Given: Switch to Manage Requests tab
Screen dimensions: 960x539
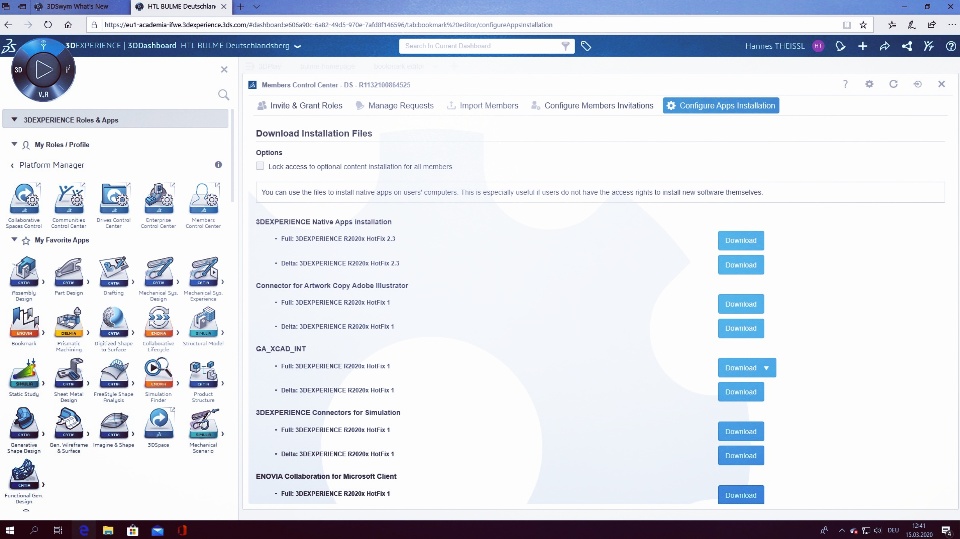Looking at the screenshot, I should [x=394, y=105].
